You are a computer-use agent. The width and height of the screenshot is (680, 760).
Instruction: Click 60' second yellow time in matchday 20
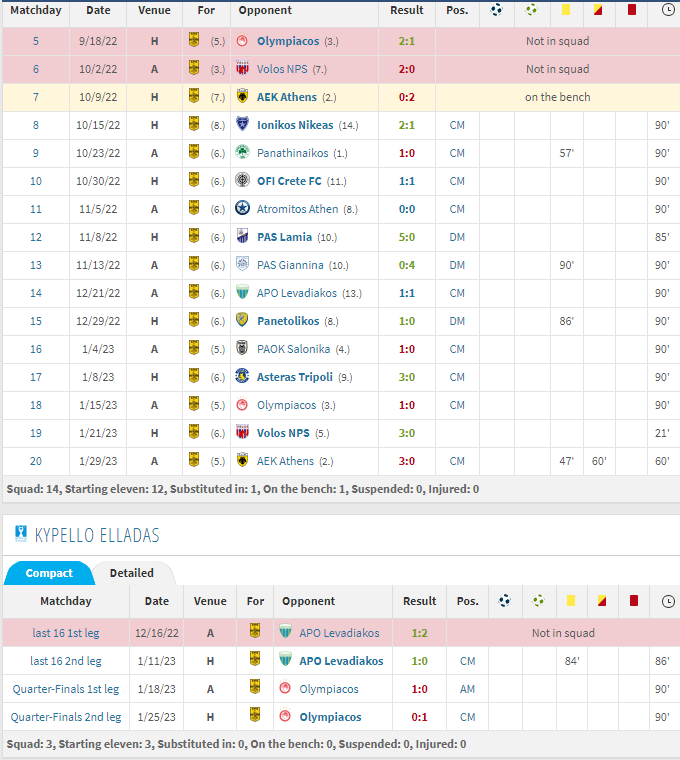(x=599, y=461)
